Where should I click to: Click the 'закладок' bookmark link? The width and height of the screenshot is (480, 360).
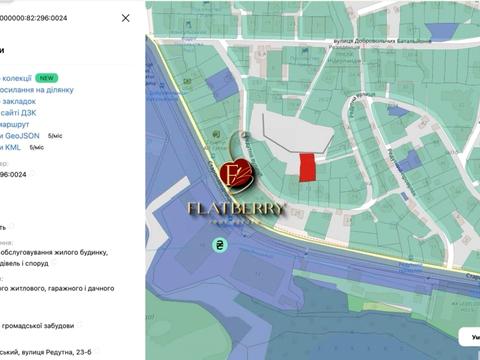[x=18, y=101]
